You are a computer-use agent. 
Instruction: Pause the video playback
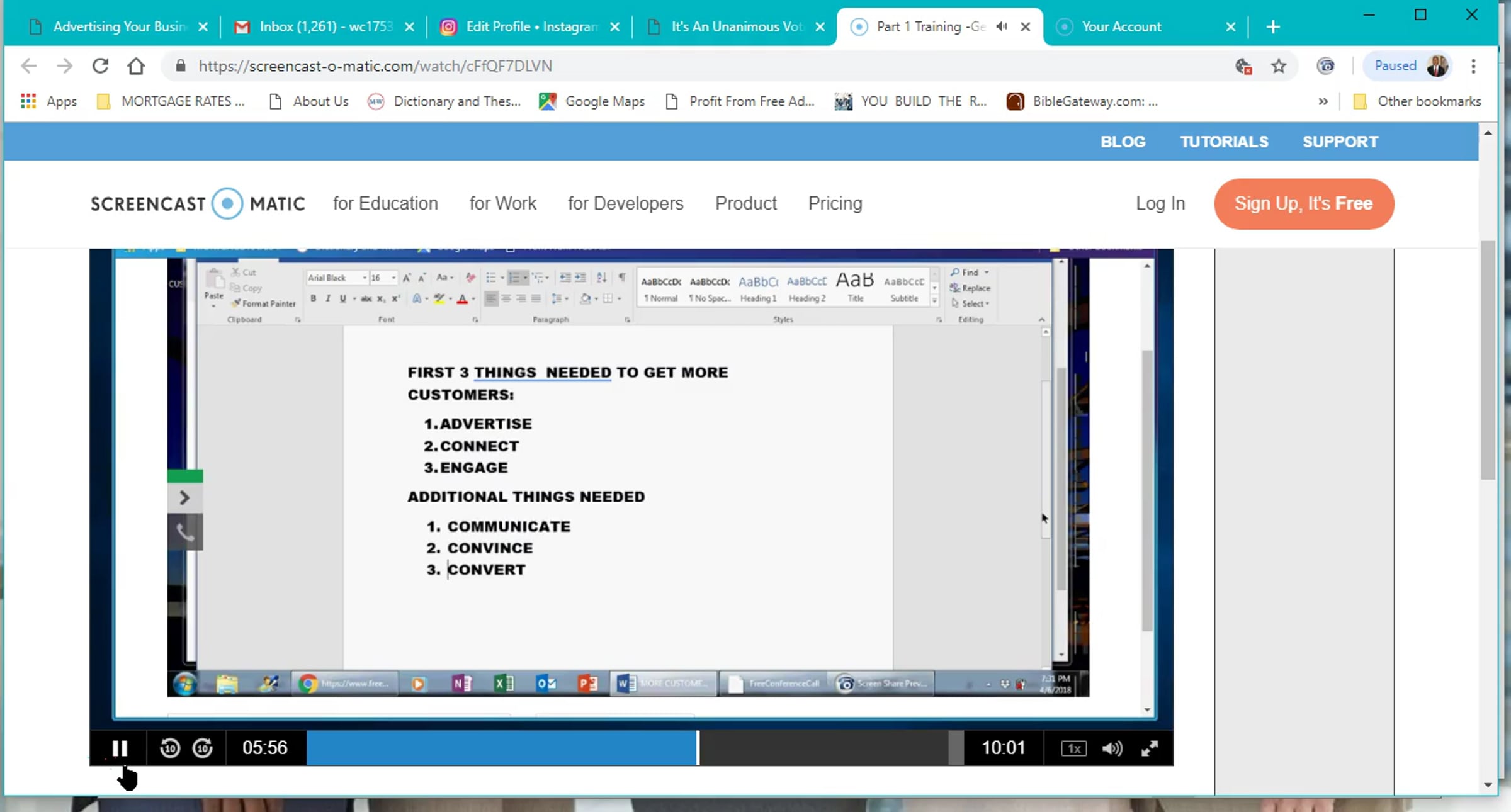[120, 748]
